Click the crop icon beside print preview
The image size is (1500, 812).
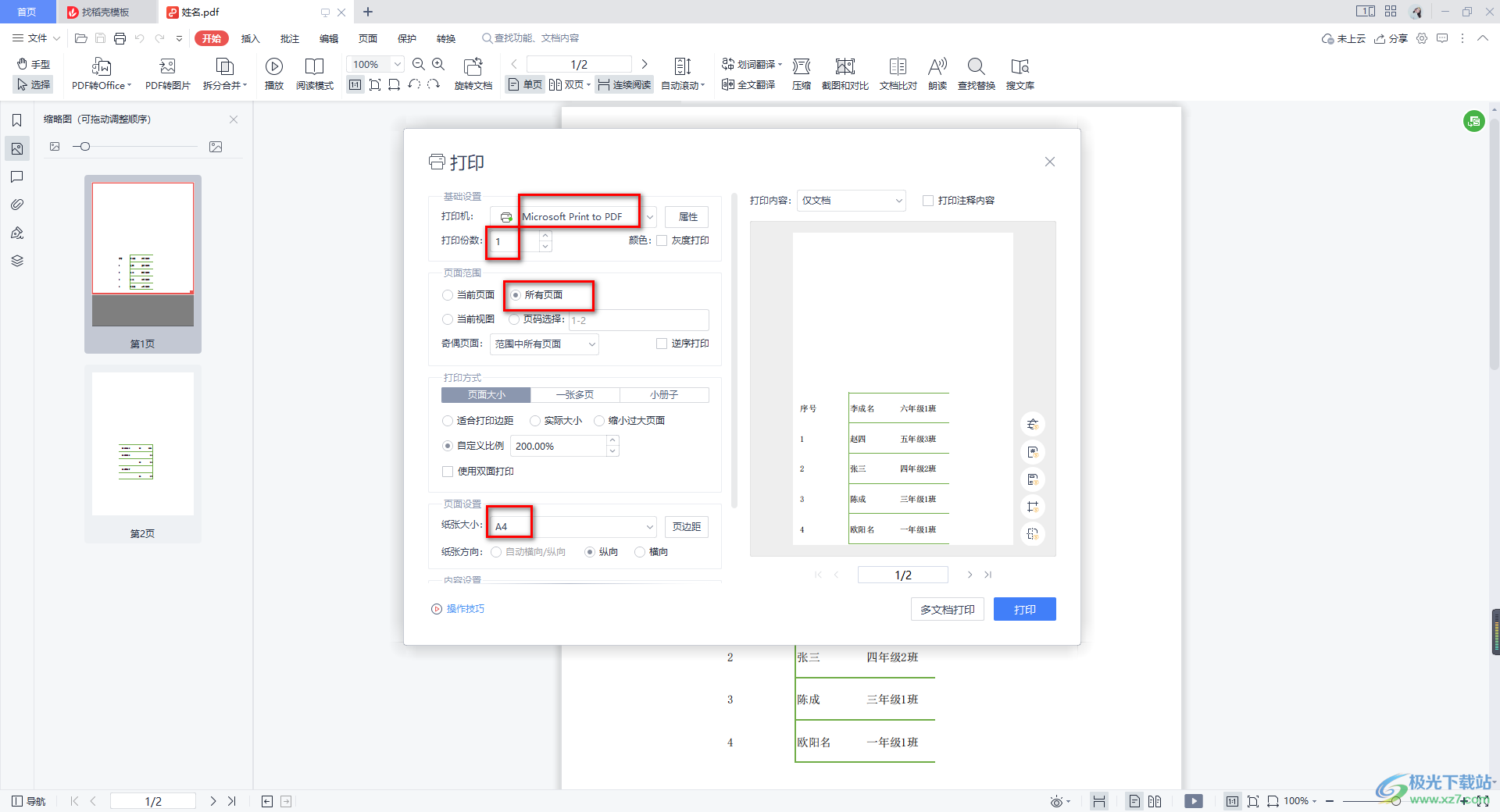coord(1033,507)
